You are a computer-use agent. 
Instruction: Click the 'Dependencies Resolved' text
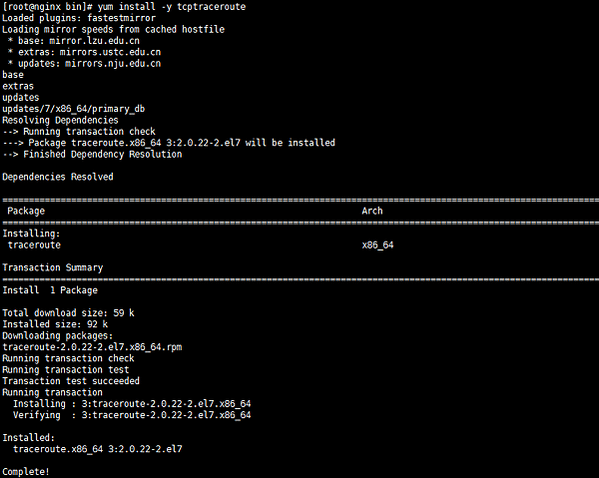click(58, 177)
